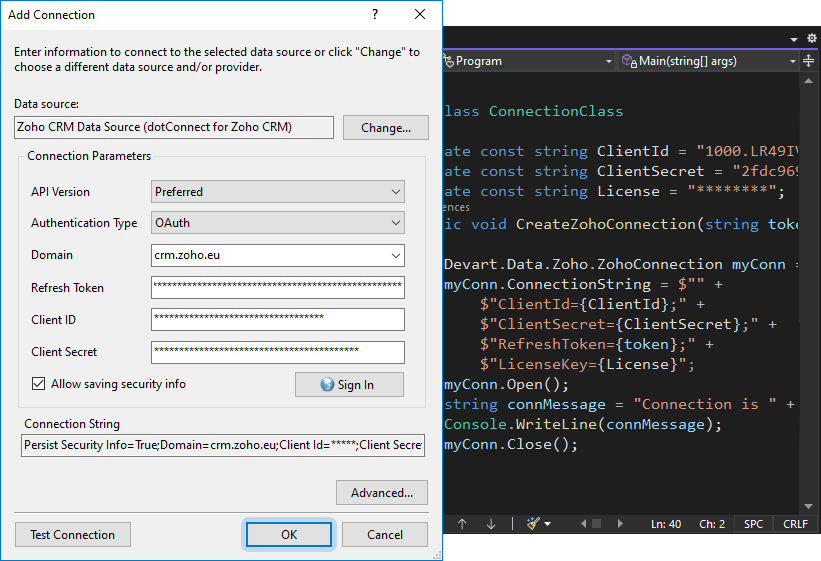This screenshot has width=821, height=561.
Task: Click the Client ID field
Action: (278, 320)
